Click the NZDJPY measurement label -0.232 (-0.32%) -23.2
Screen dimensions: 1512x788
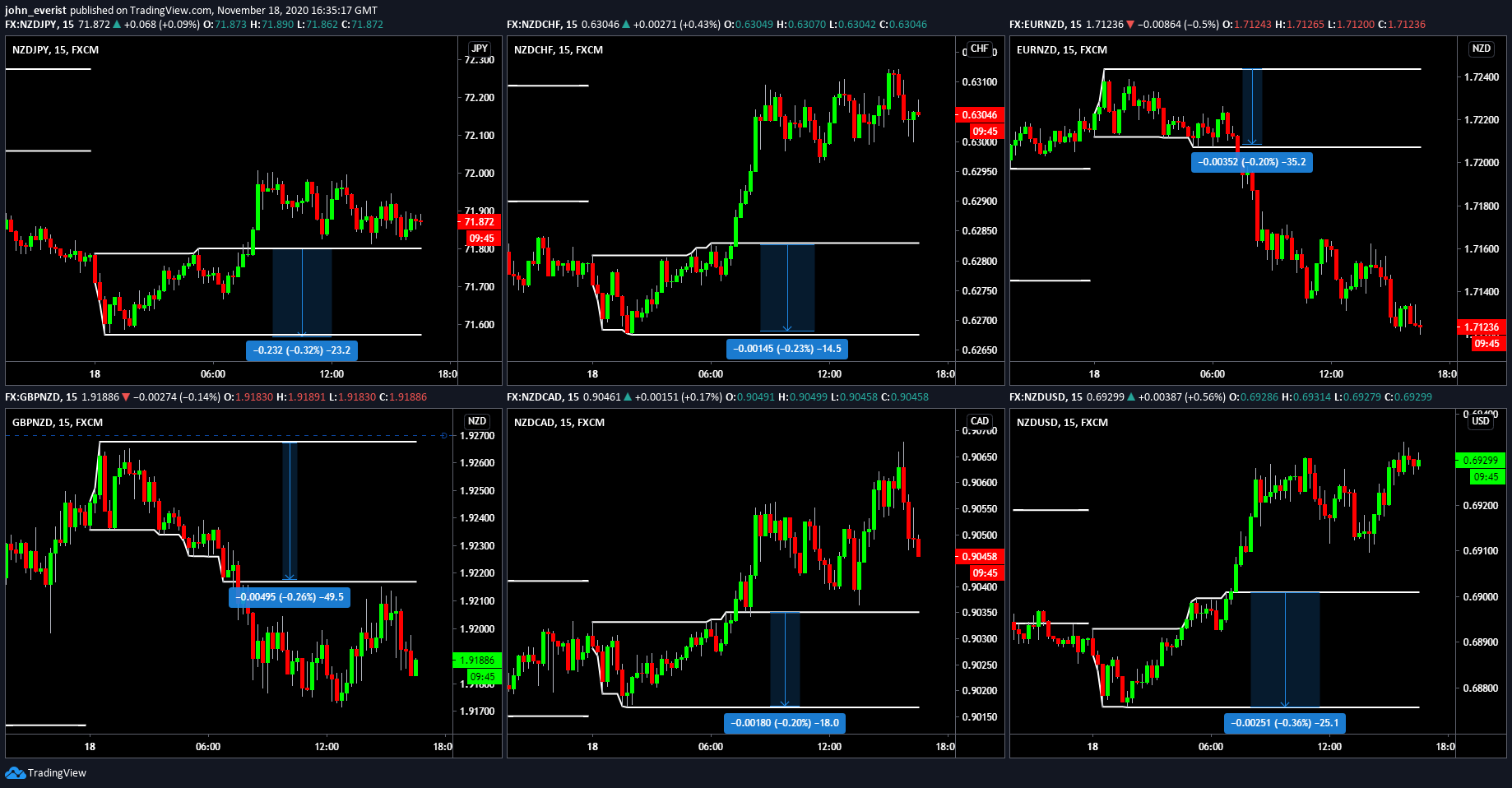click(302, 350)
